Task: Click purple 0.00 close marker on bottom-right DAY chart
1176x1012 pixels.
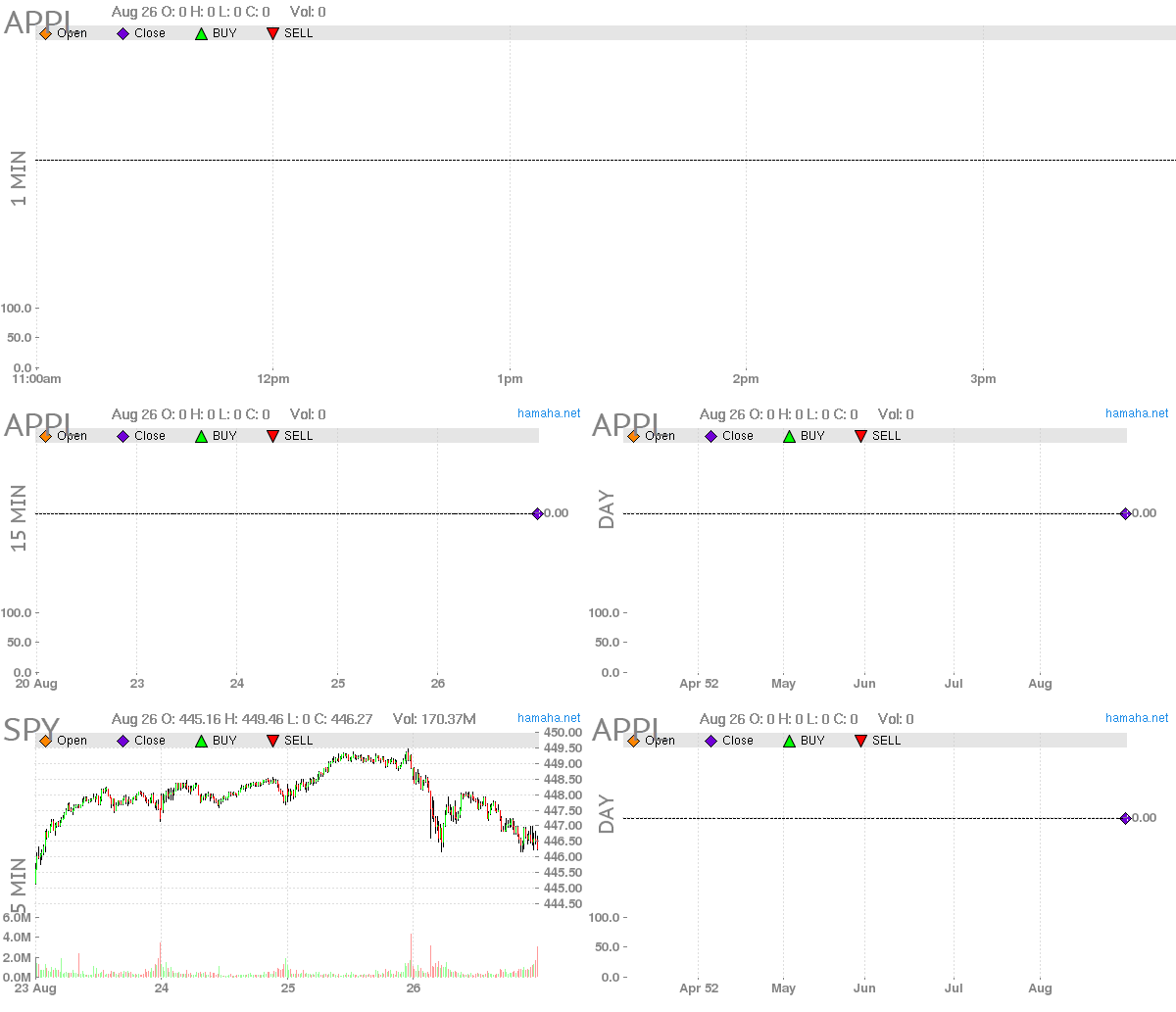Action: click(1125, 818)
